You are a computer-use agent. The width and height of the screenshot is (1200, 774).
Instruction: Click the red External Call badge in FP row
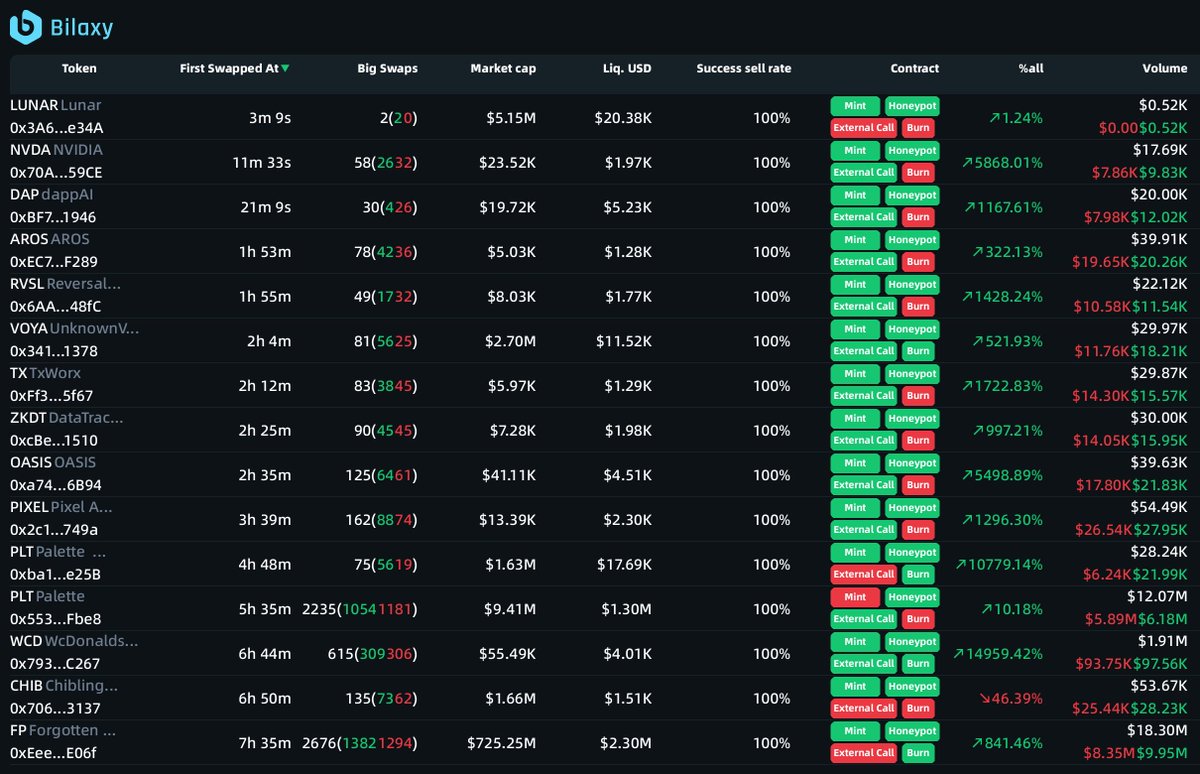(864, 753)
